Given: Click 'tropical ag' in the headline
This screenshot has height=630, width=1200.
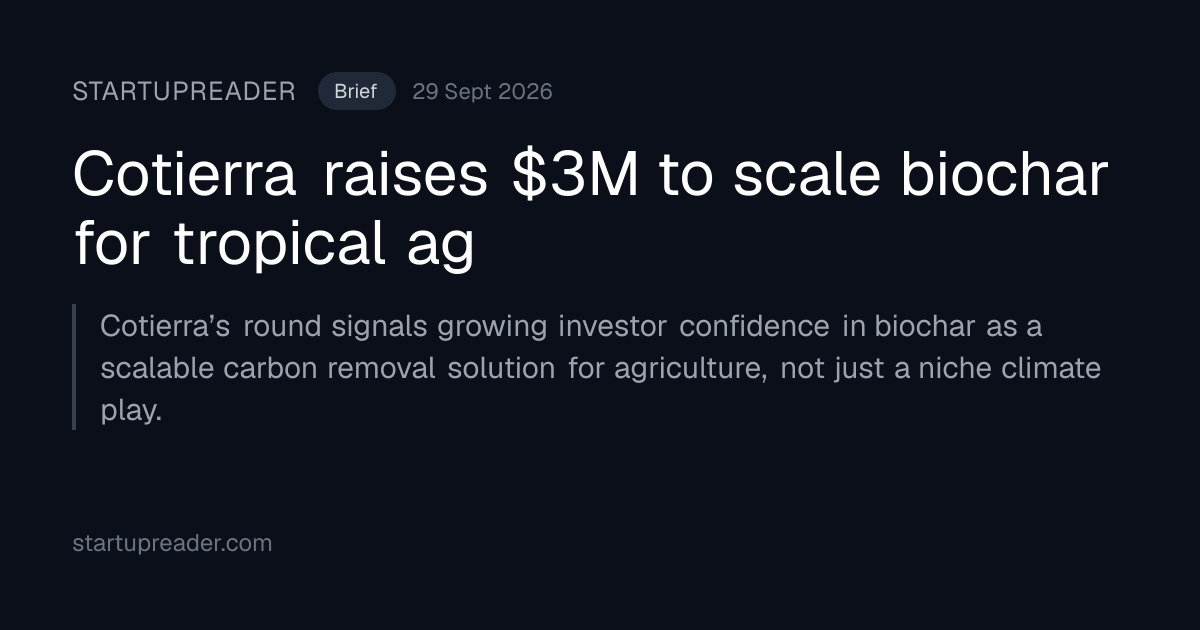Looking at the screenshot, I should click(325, 244).
